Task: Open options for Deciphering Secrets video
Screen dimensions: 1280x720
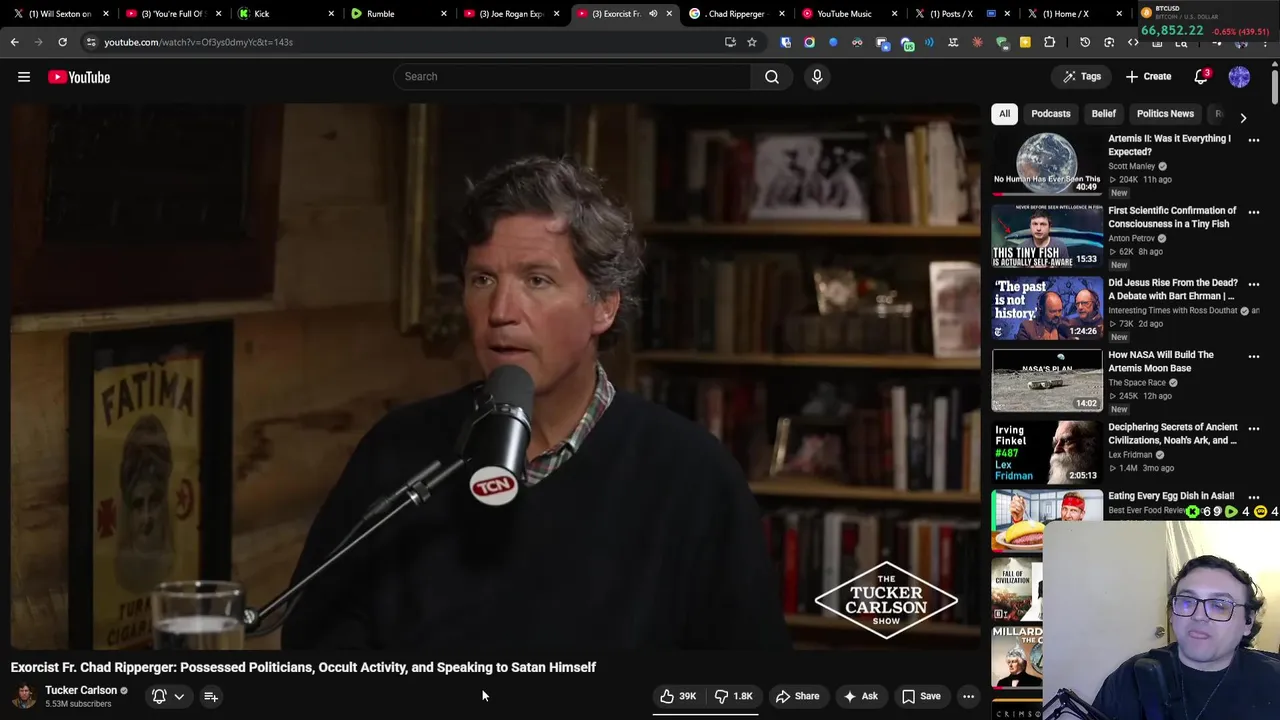Action: coord(1254,428)
